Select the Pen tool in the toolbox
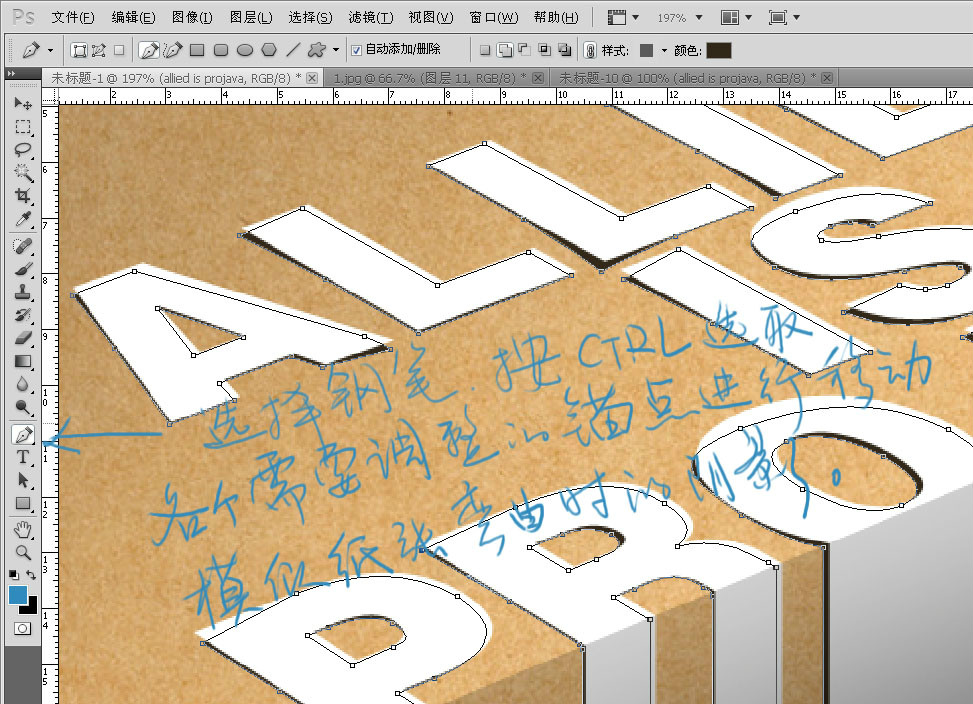 pos(23,434)
